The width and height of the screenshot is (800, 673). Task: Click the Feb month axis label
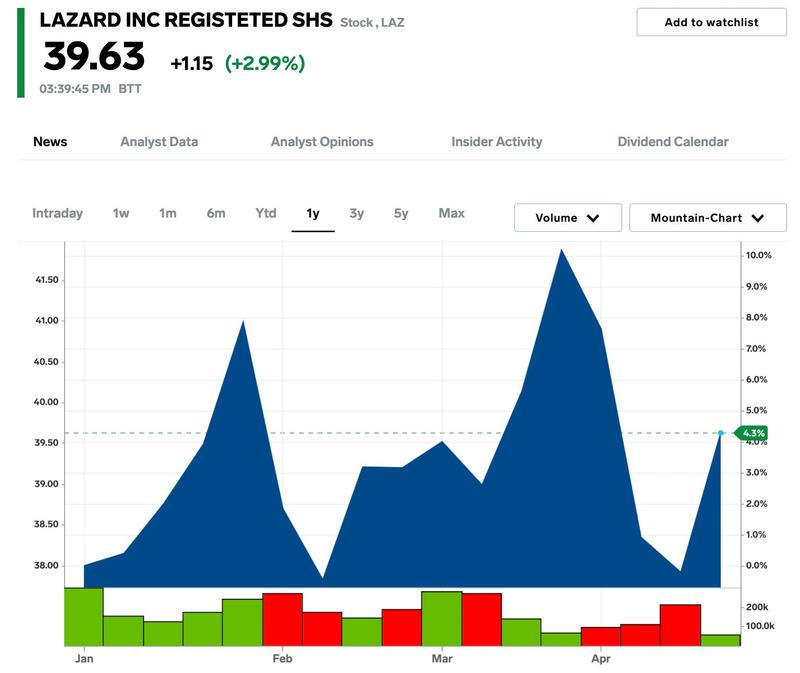pos(282,658)
